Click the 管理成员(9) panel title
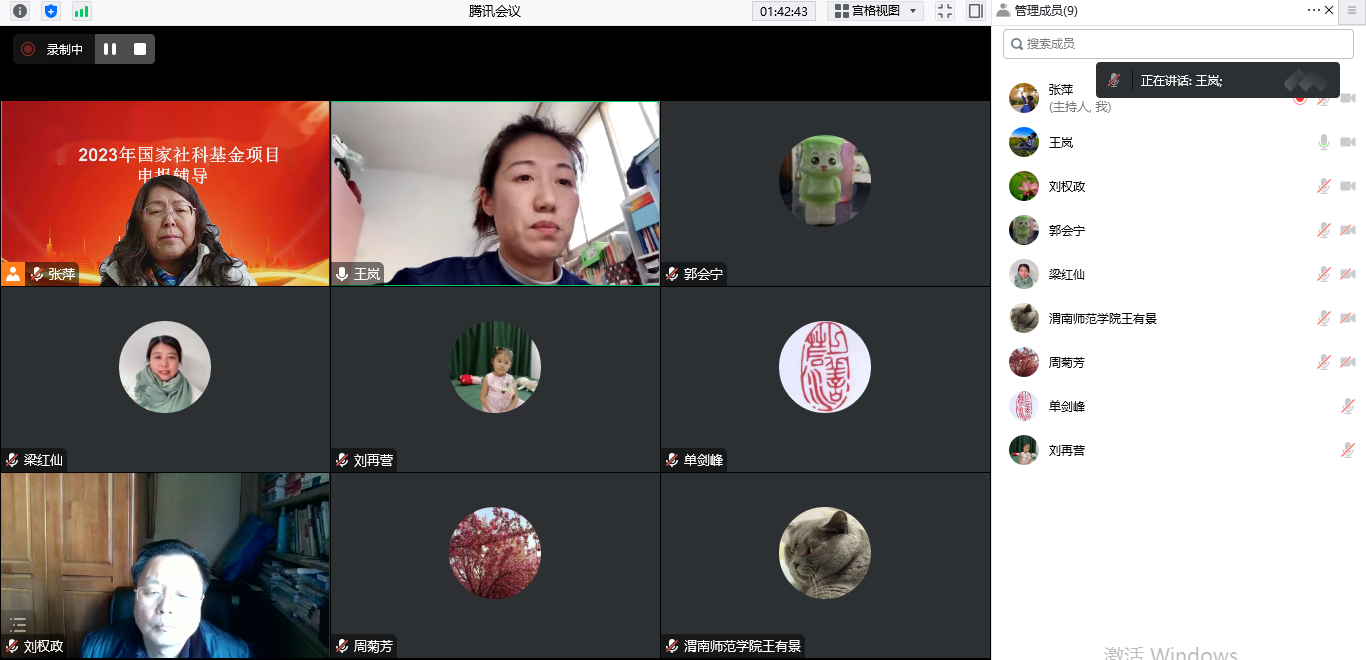Screen dimensions: 1366x660 pyautogui.click(x=1045, y=11)
